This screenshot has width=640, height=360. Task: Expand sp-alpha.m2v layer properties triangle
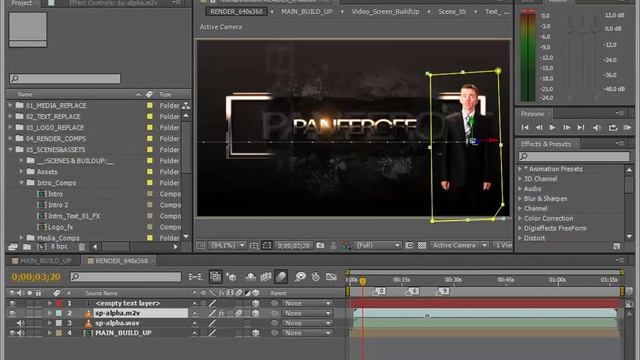coord(49,313)
